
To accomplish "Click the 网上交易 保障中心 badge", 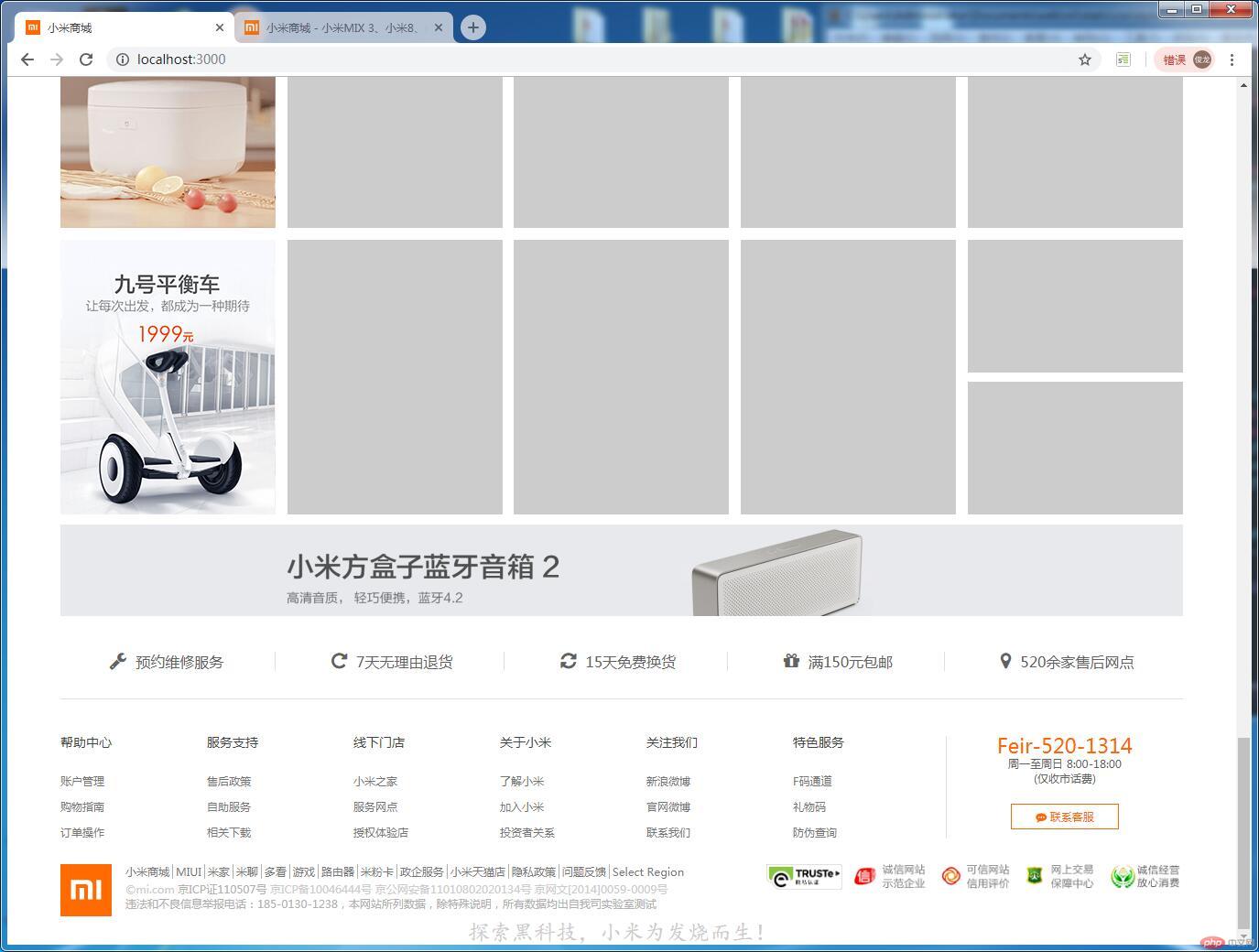I will [1059, 877].
